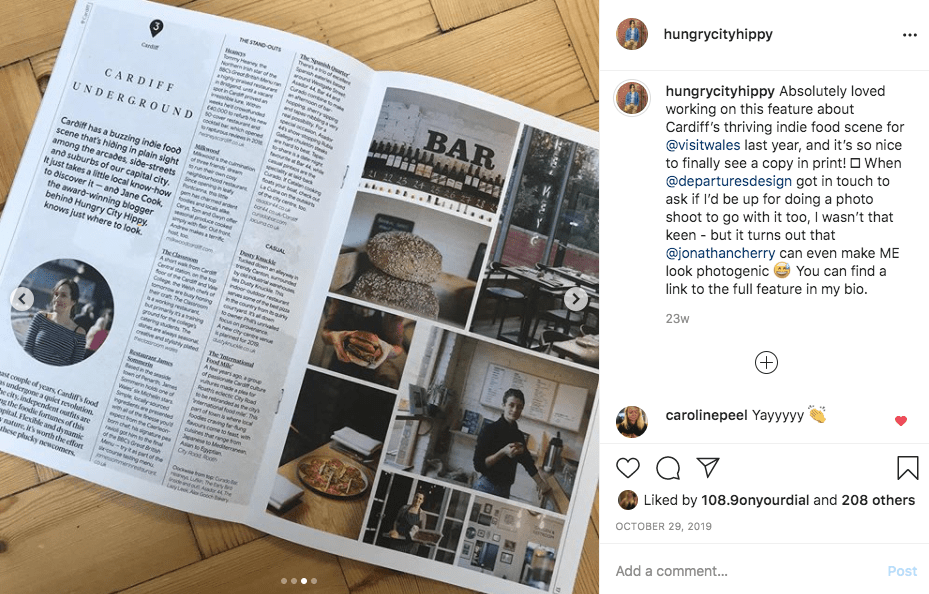Open 108.9onyourdial liker profile
This screenshot has width=929, height=594.
tap(755, 500)
